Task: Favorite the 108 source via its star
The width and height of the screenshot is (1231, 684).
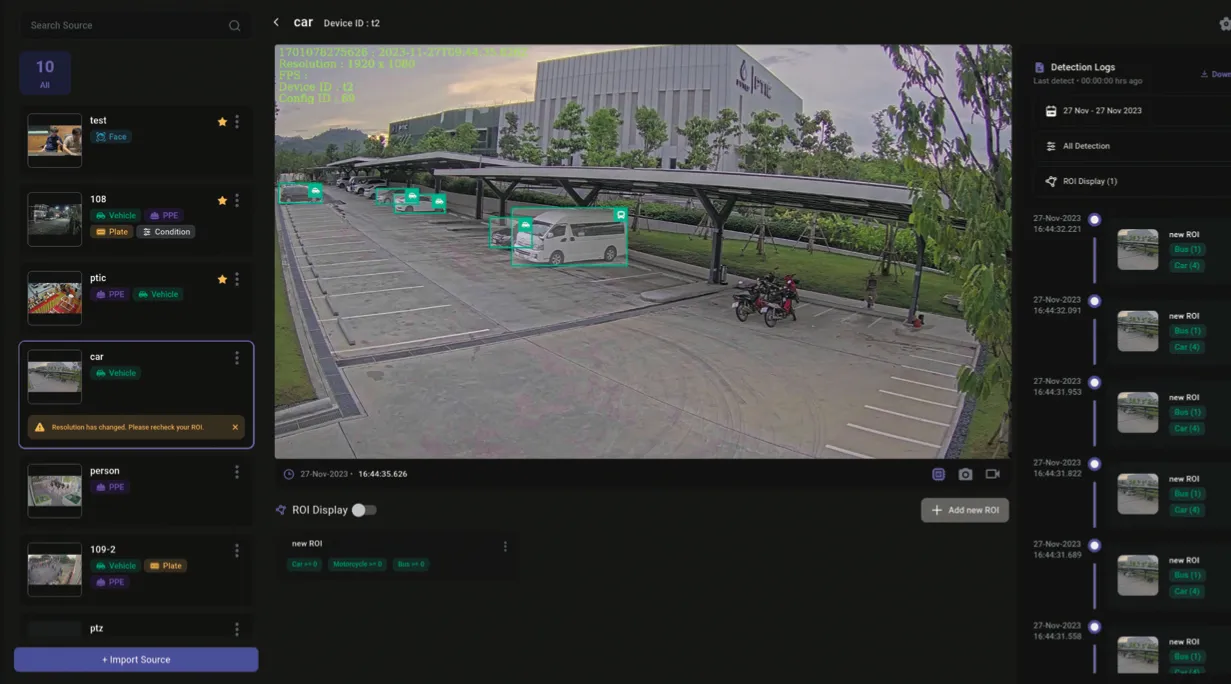Action: pos(222,199)
